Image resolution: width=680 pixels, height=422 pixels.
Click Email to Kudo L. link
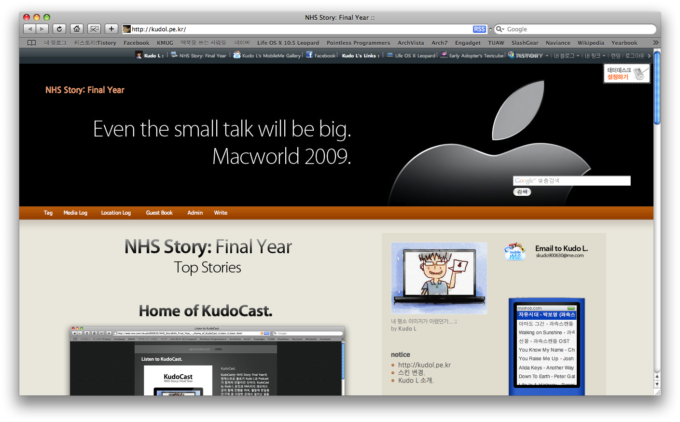561,249
